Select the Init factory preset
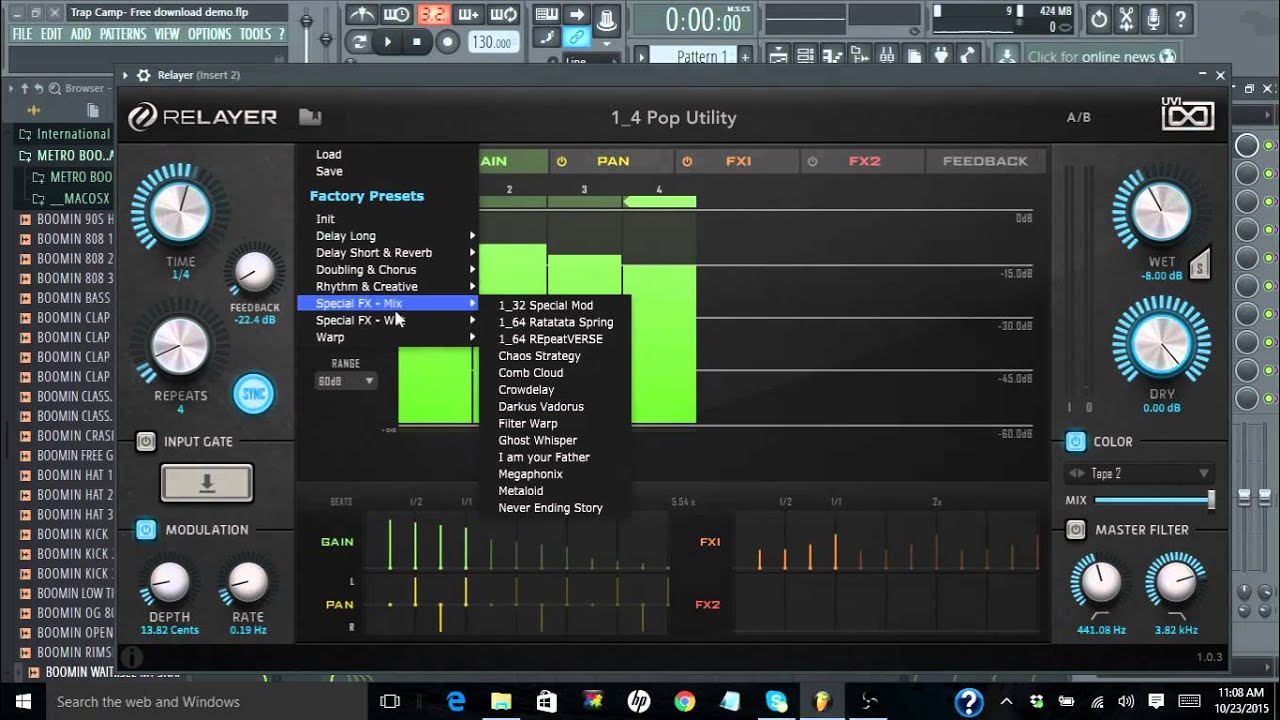1280x720 pixels. point(326,219)
